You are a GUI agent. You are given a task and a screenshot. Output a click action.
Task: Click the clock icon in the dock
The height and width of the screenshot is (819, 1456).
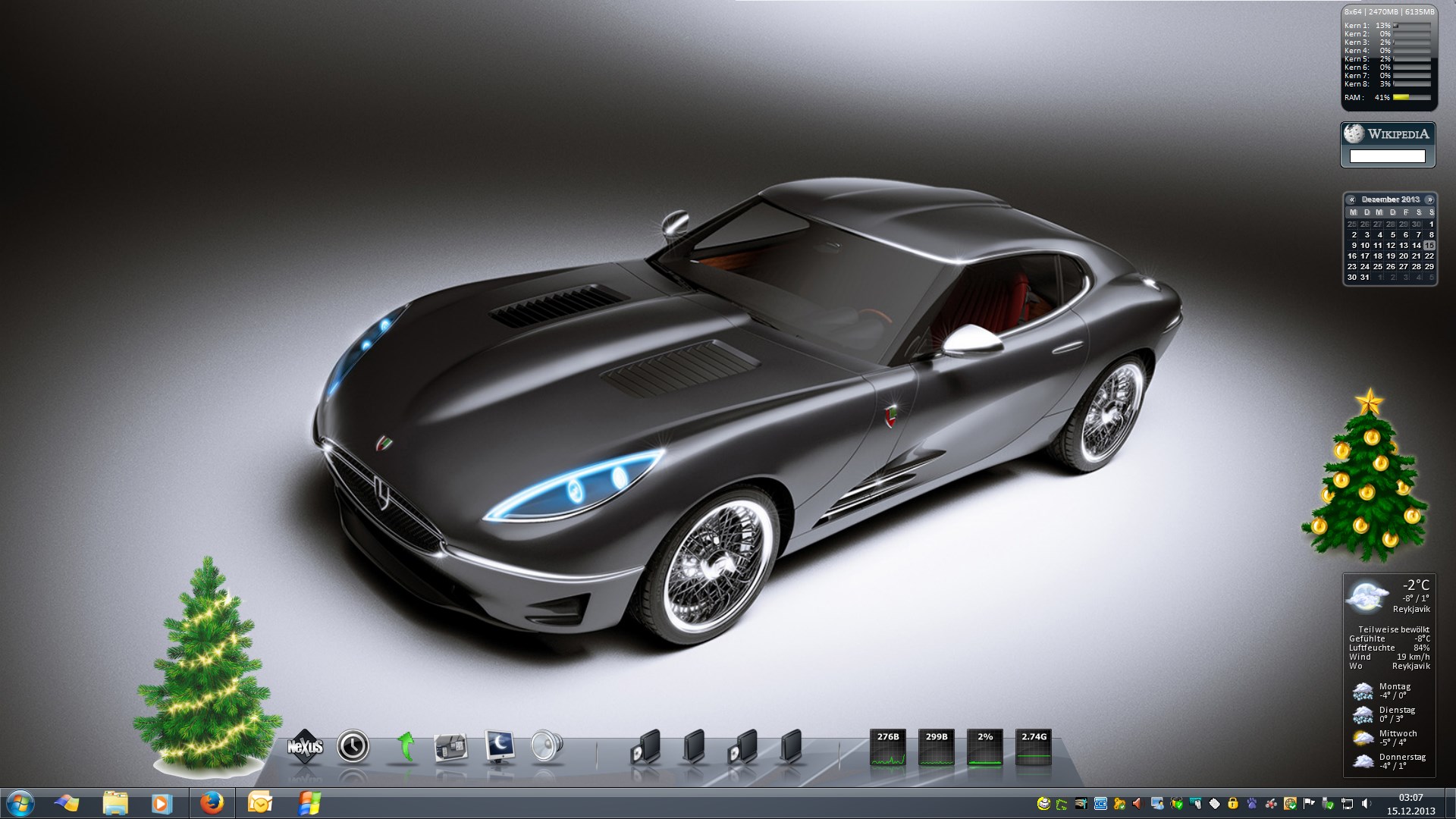353,746
